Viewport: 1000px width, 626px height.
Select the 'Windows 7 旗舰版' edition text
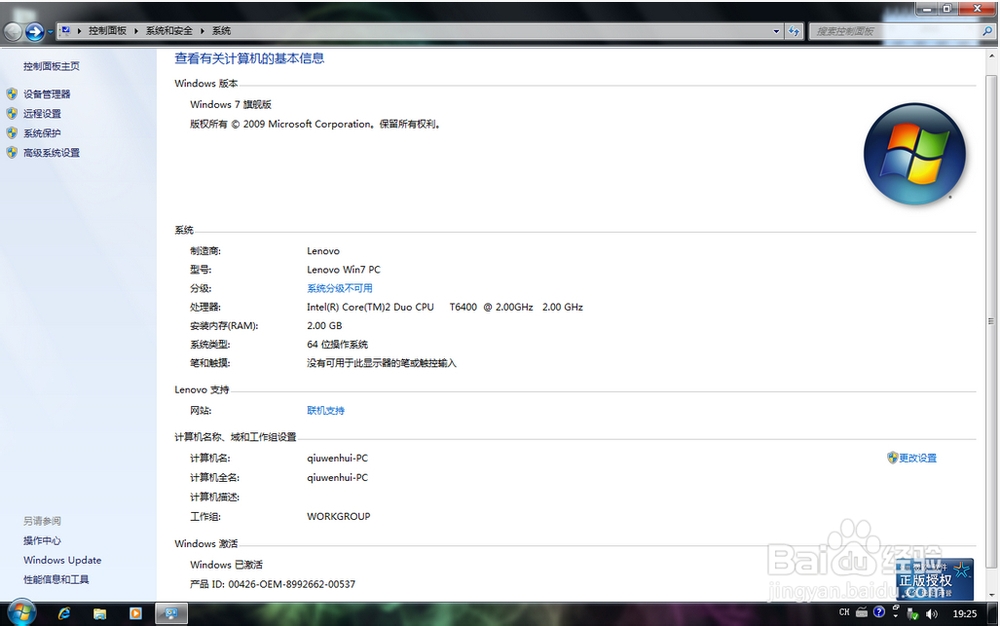click(x=231, y=105)
